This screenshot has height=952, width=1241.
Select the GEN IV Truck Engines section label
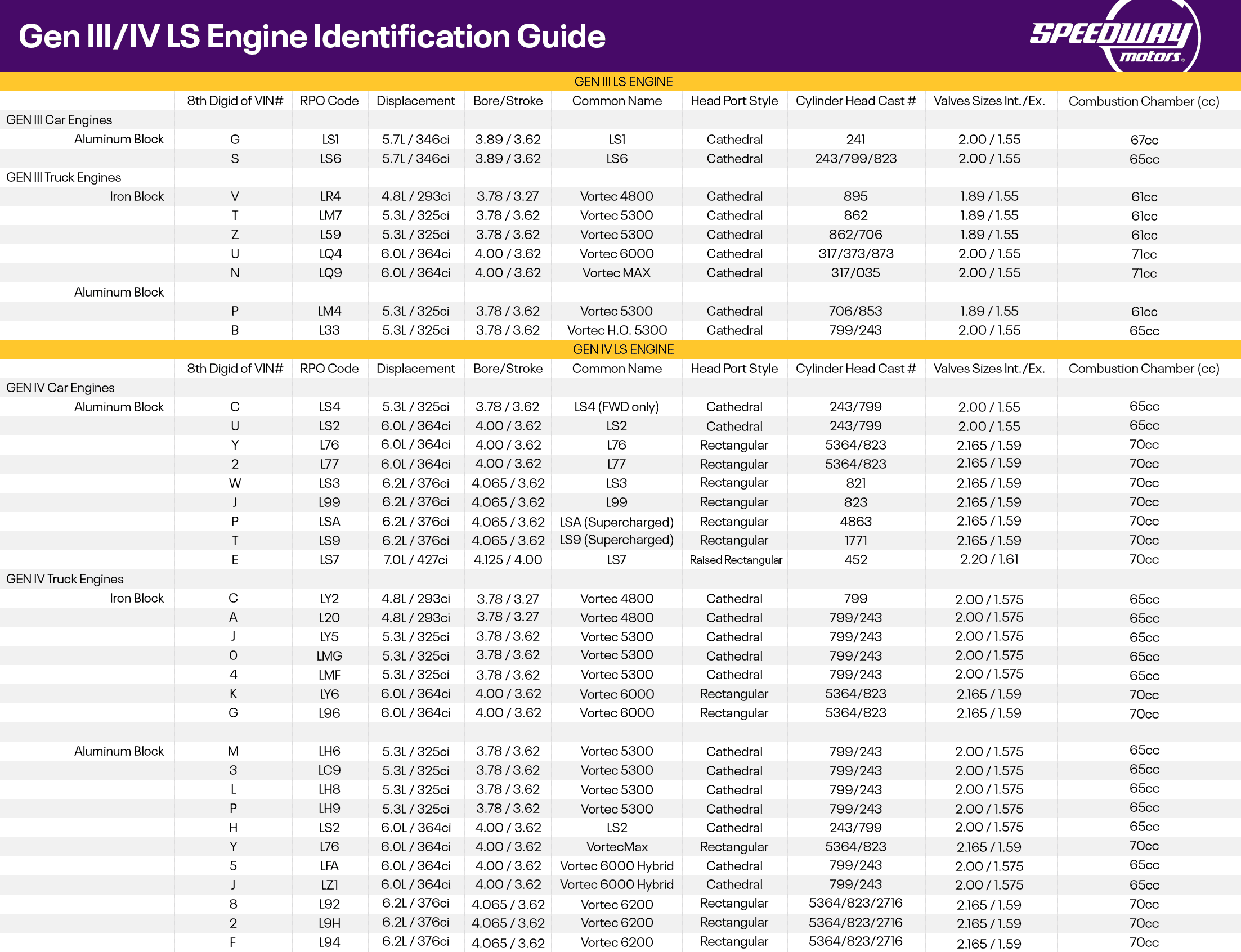pos(65,578)
